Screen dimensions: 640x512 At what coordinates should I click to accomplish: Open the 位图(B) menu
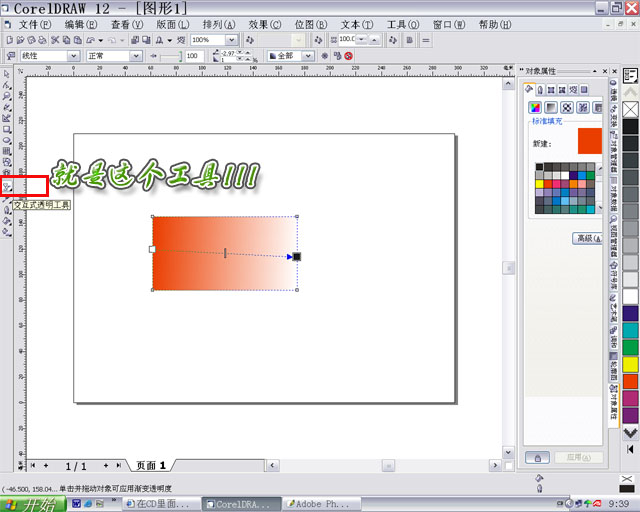(x=311, y=24)
